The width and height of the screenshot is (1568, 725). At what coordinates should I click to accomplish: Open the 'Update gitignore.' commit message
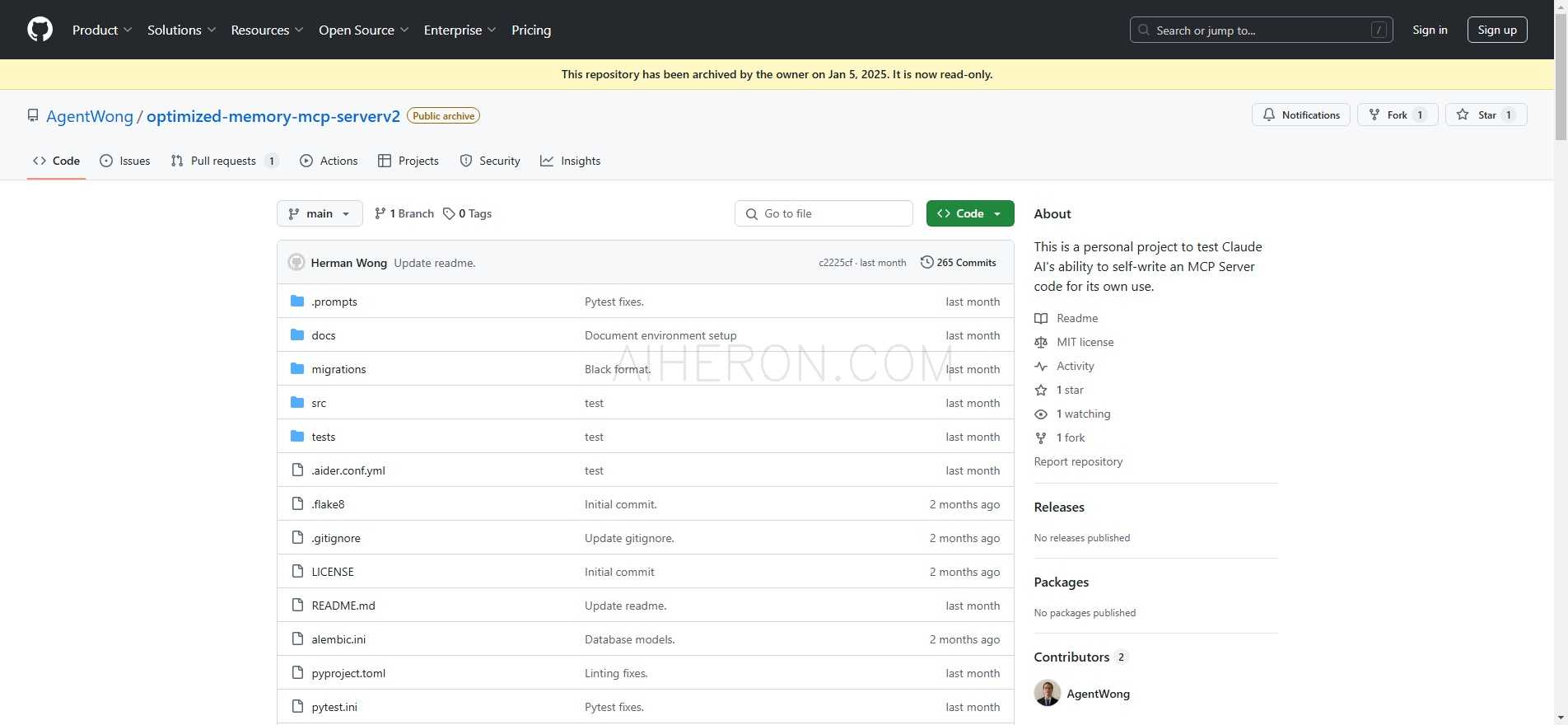coord(629,538)
